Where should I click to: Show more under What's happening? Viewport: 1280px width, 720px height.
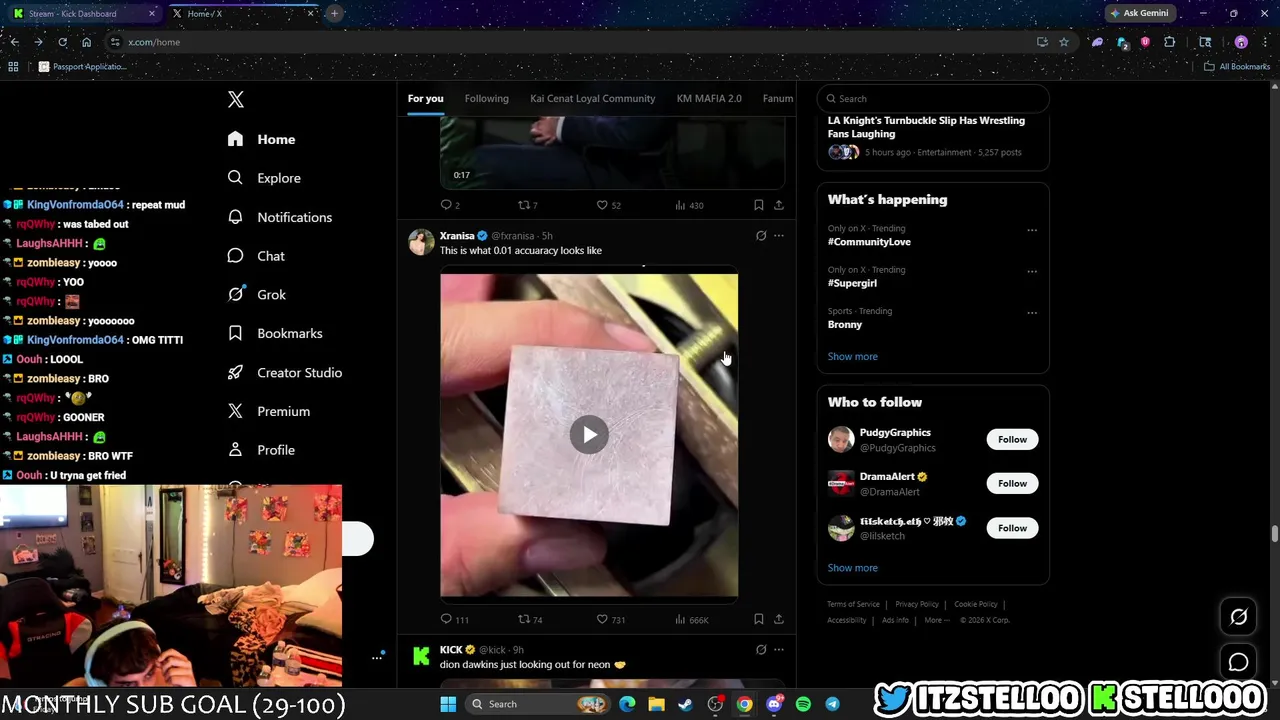[853, 356]
